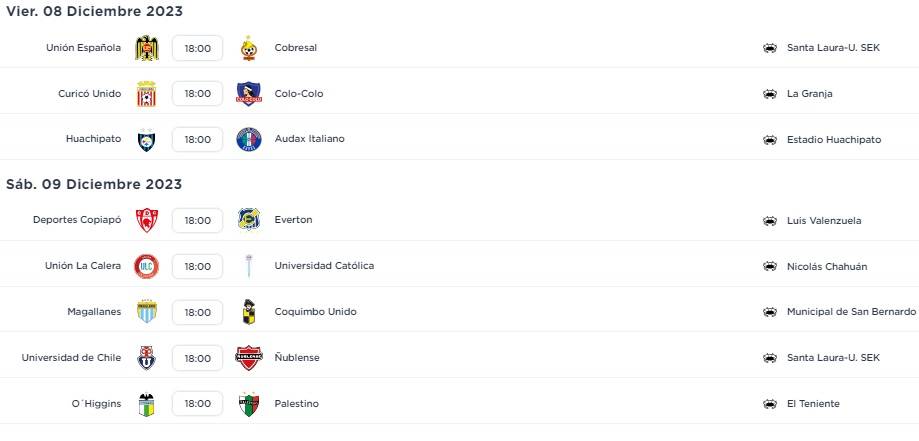Open the 18:00 box for Huachipato match
This screenshot has height=441, width=919.
pos(197,140)
